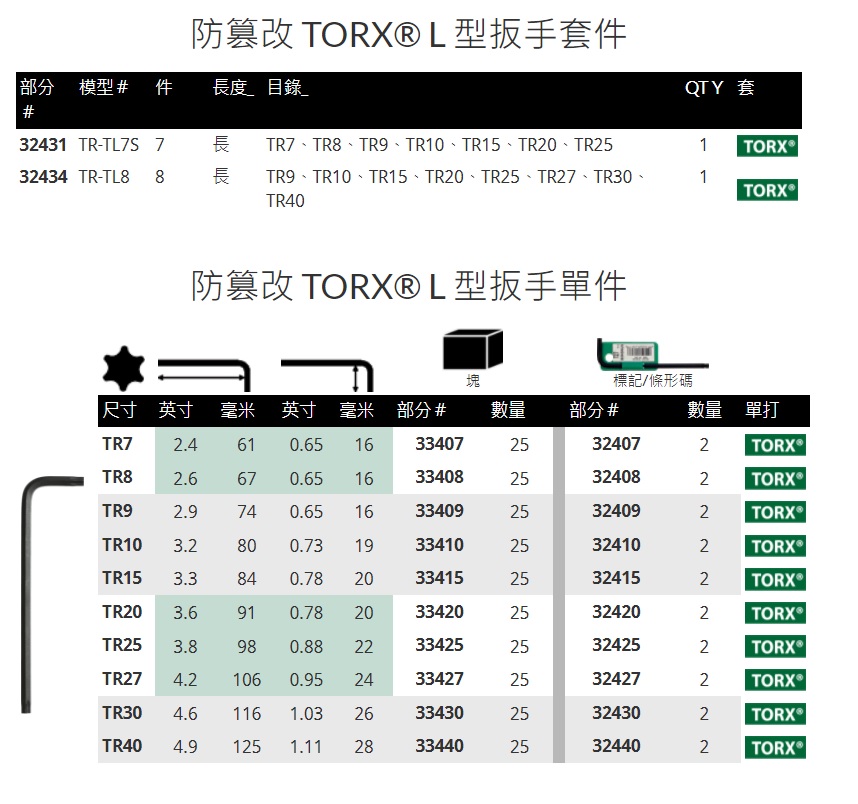Click bulk part number 33425

pos(439,645)
